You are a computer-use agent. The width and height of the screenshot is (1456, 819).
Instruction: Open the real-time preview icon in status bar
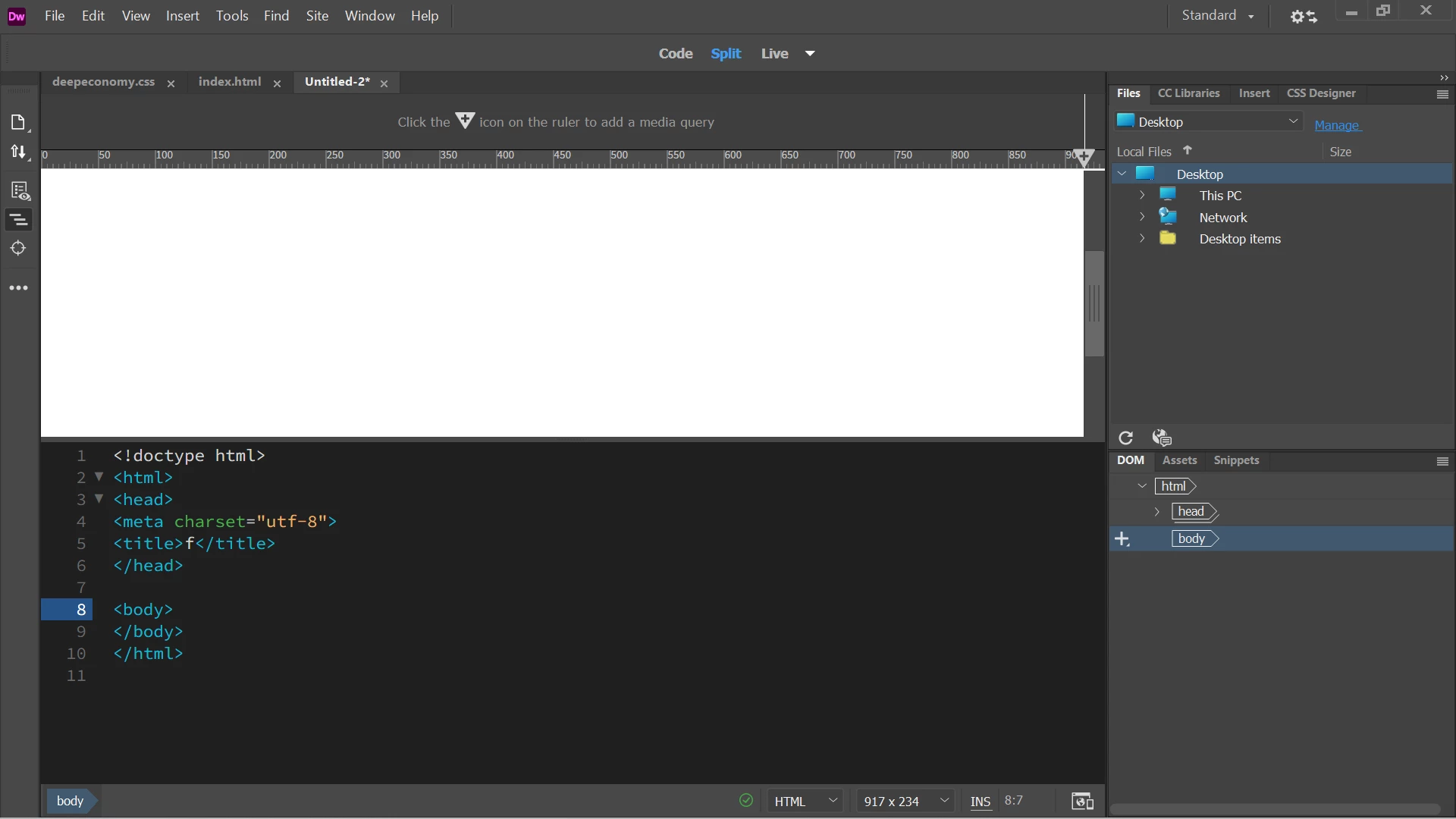[1081, 801]
